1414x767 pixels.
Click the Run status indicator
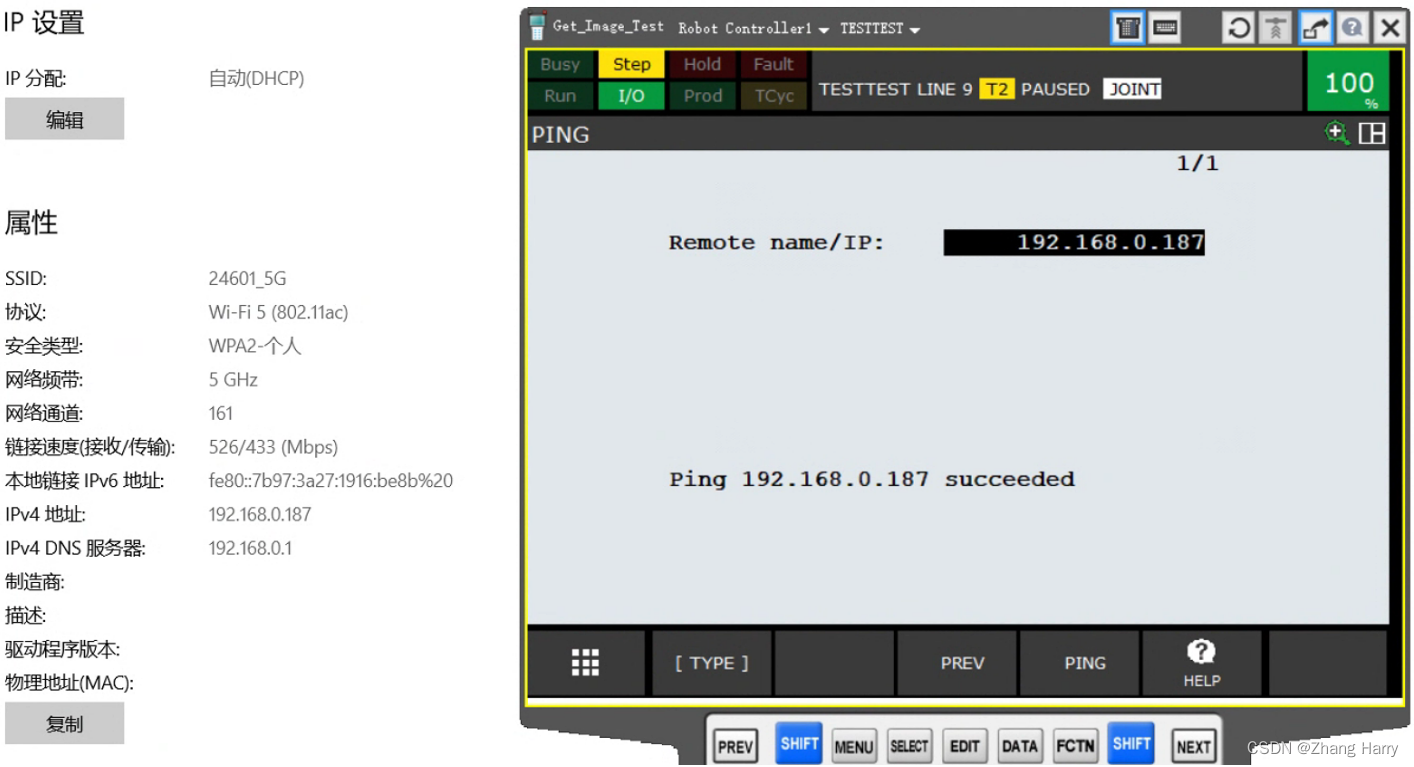pos(560,96)
